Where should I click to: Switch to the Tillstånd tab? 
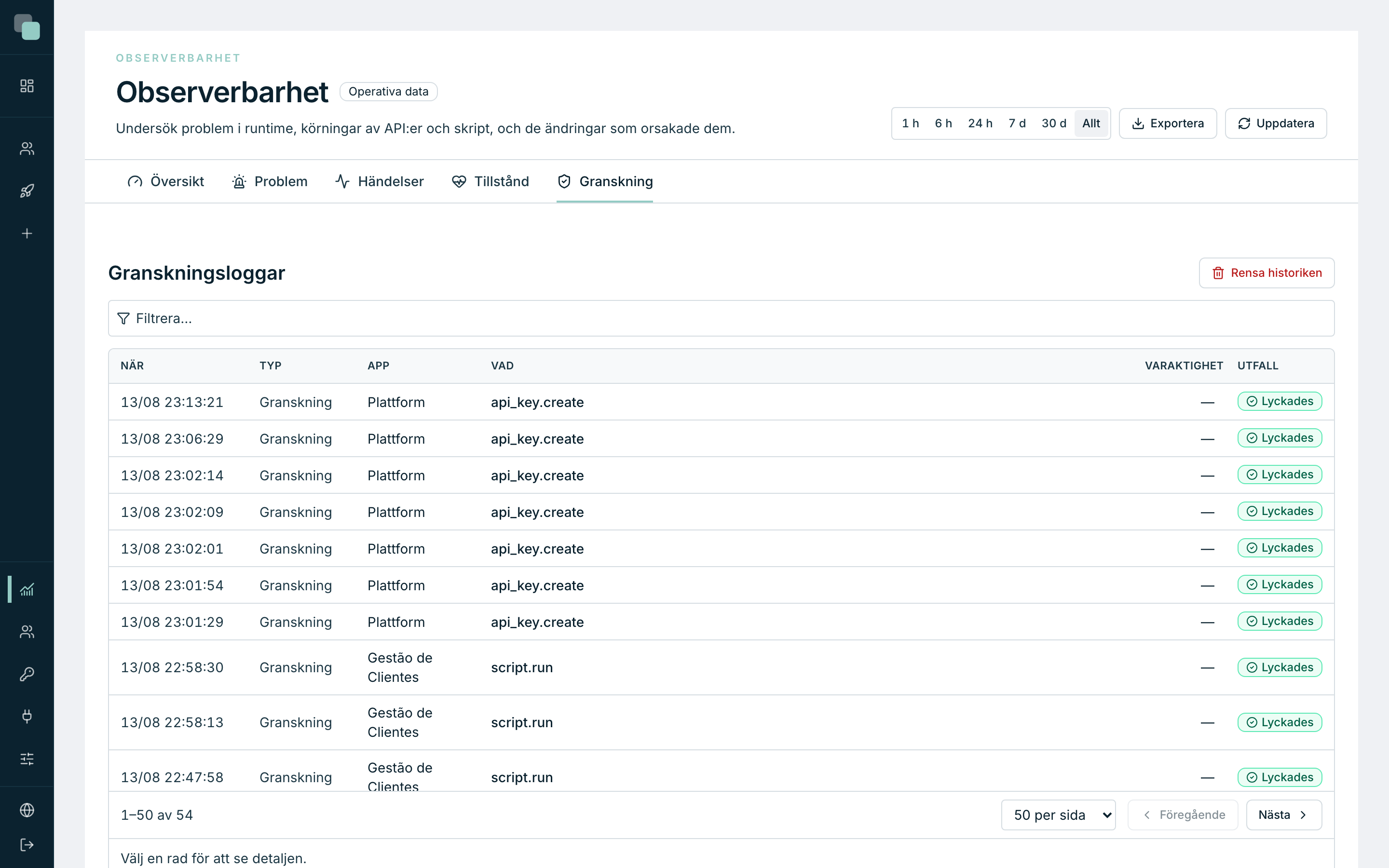coord(490,181)
